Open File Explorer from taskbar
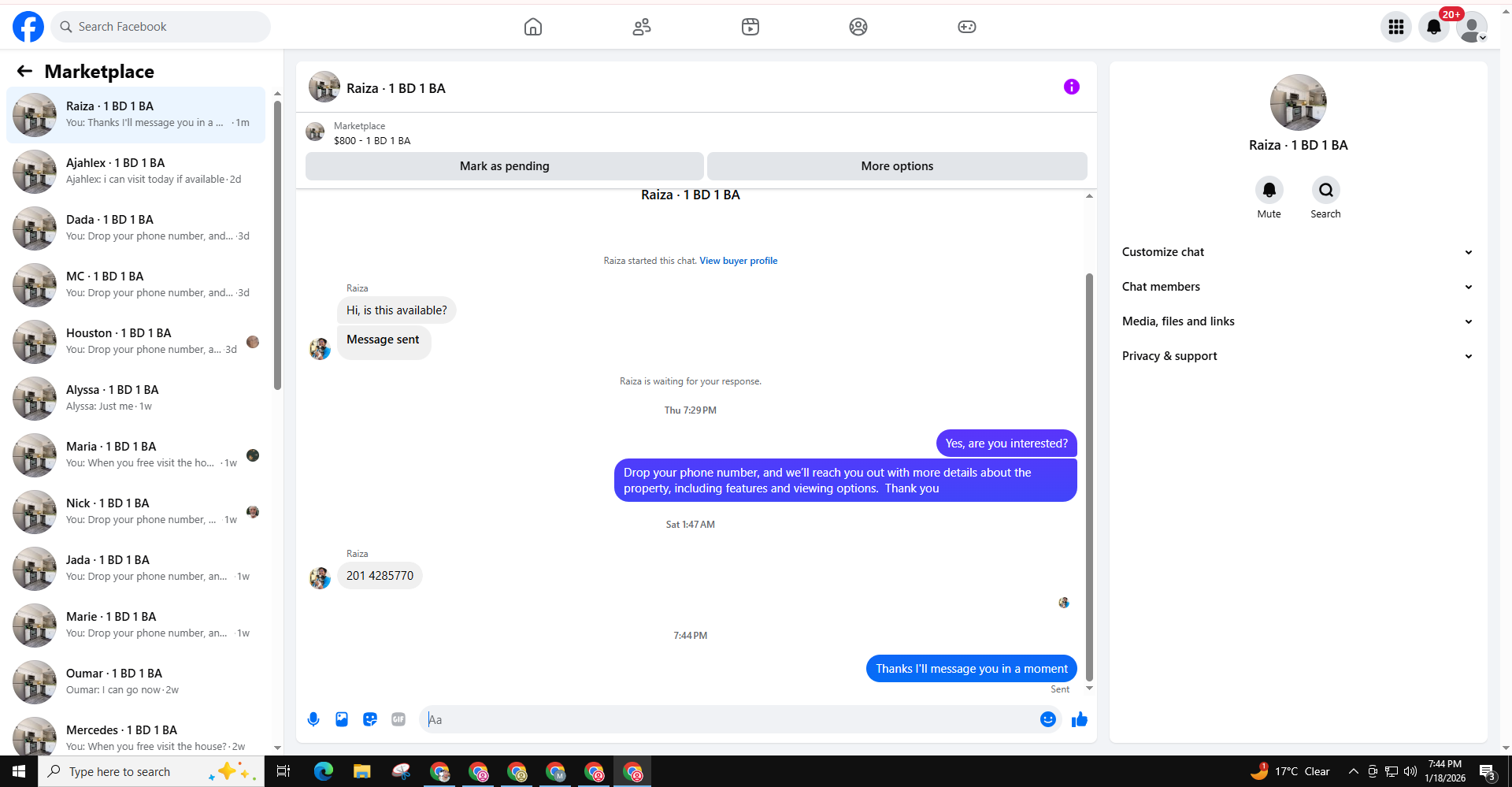This screenshot has height=787, width=1512. (362, 771)
